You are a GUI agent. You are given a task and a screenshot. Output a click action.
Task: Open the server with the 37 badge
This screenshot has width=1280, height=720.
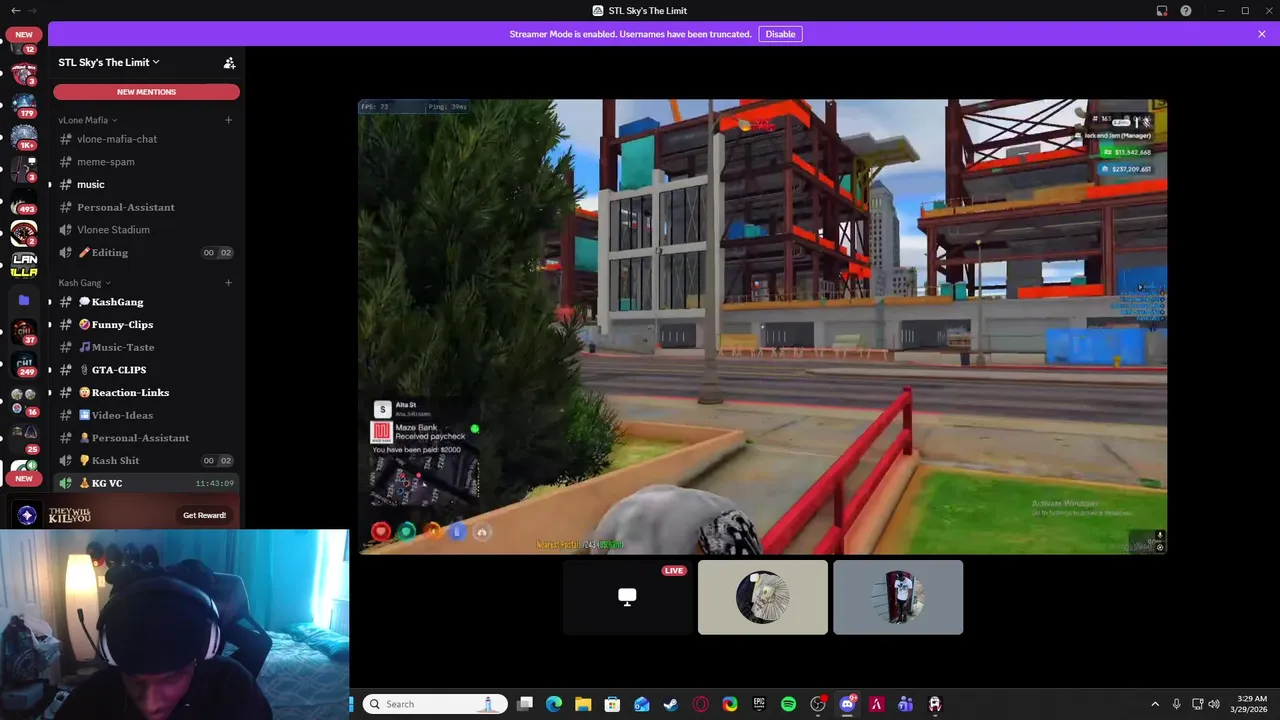(24, 331)
